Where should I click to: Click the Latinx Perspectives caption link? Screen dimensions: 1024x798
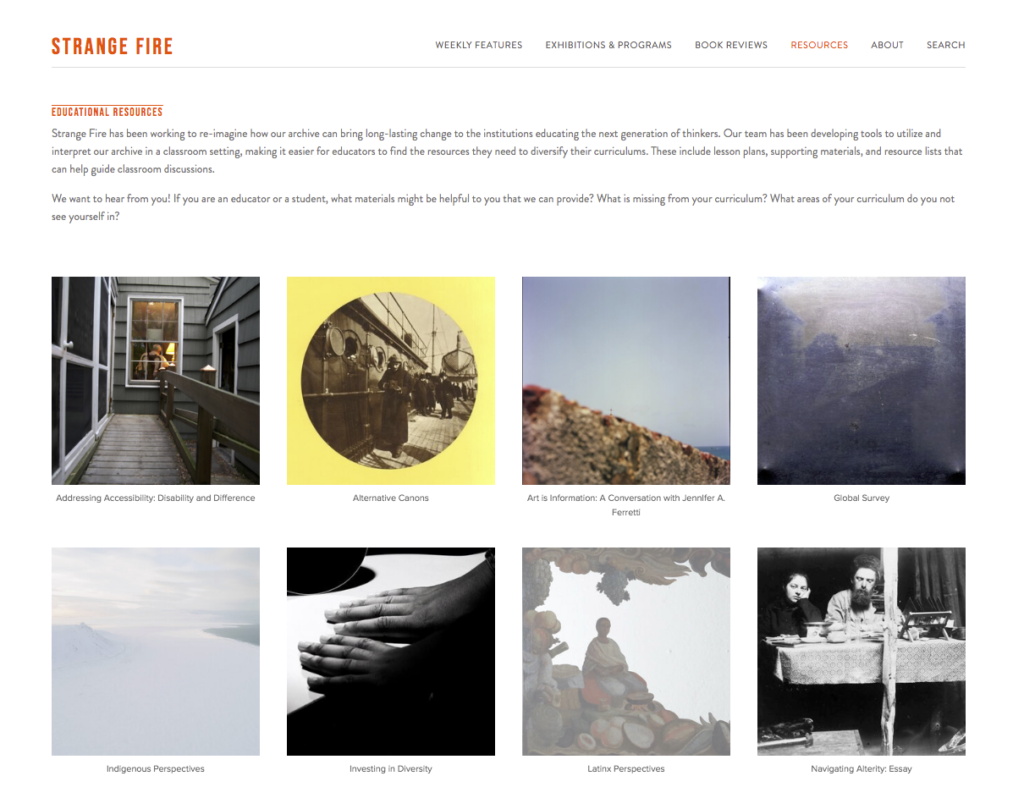click(x=626, y=769)
